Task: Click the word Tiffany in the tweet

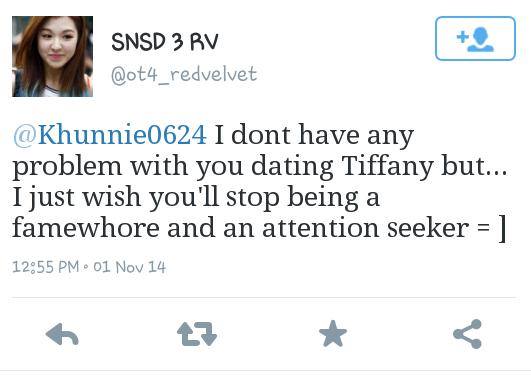Action: coord(388,167)
